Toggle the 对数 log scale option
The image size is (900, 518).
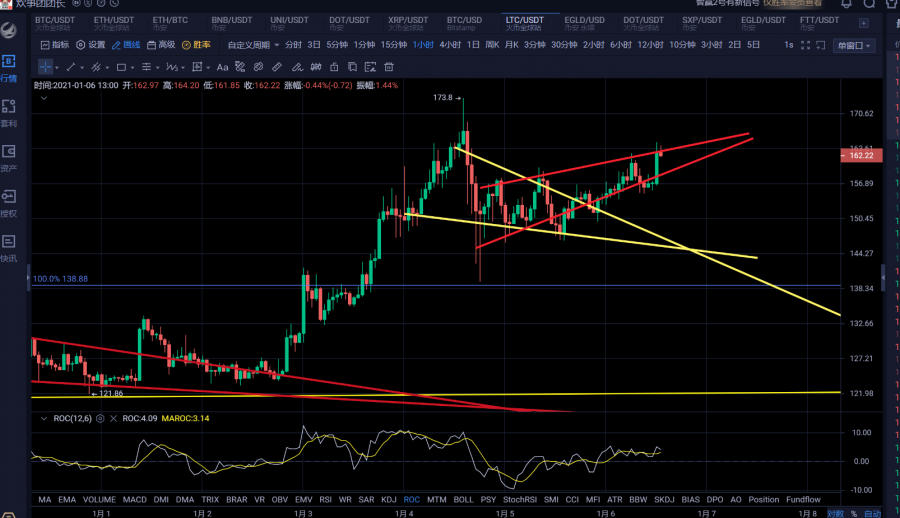[835, 513]
